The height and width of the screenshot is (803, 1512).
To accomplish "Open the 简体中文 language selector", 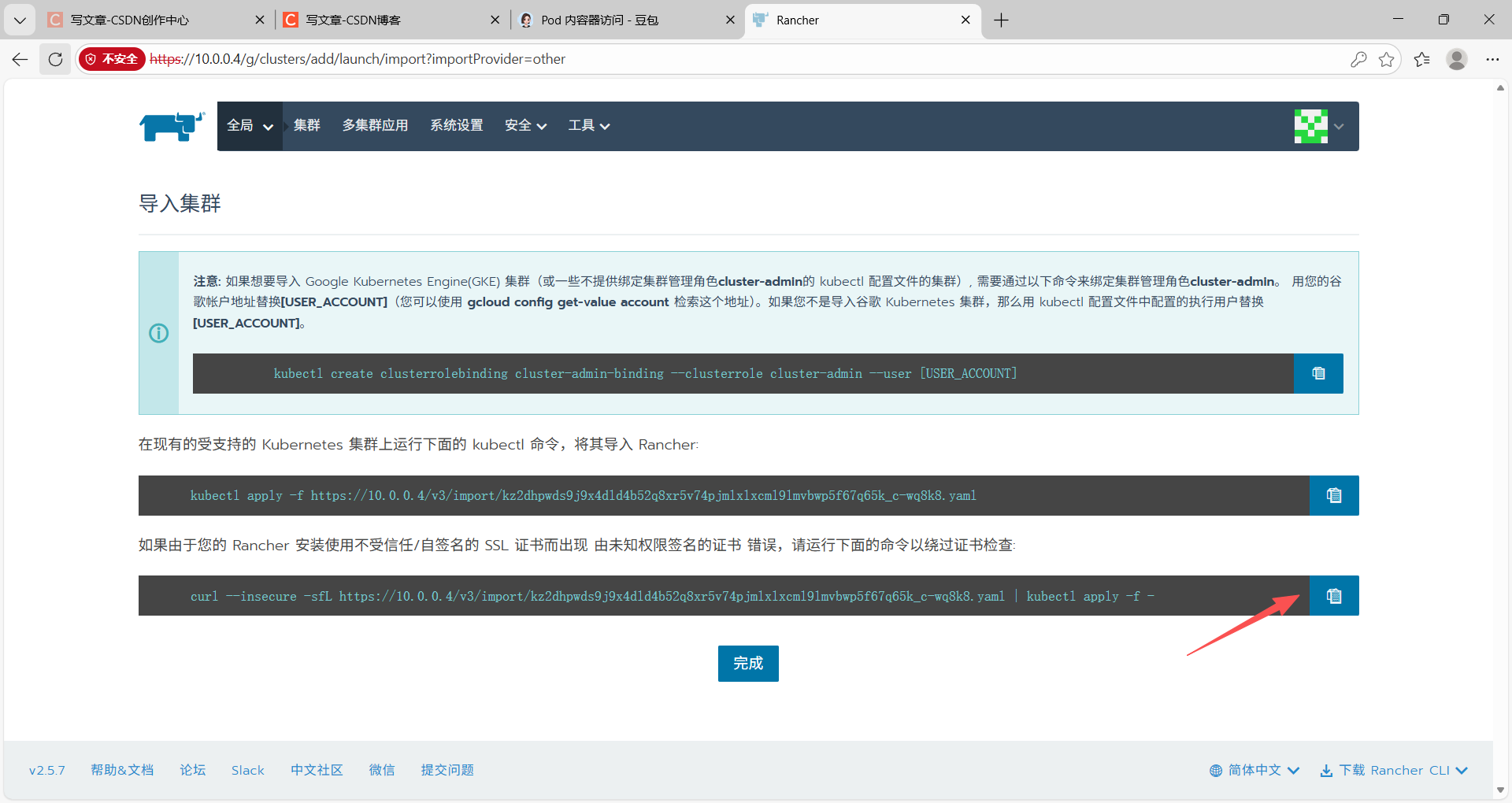I will (x=1254, y=771).
